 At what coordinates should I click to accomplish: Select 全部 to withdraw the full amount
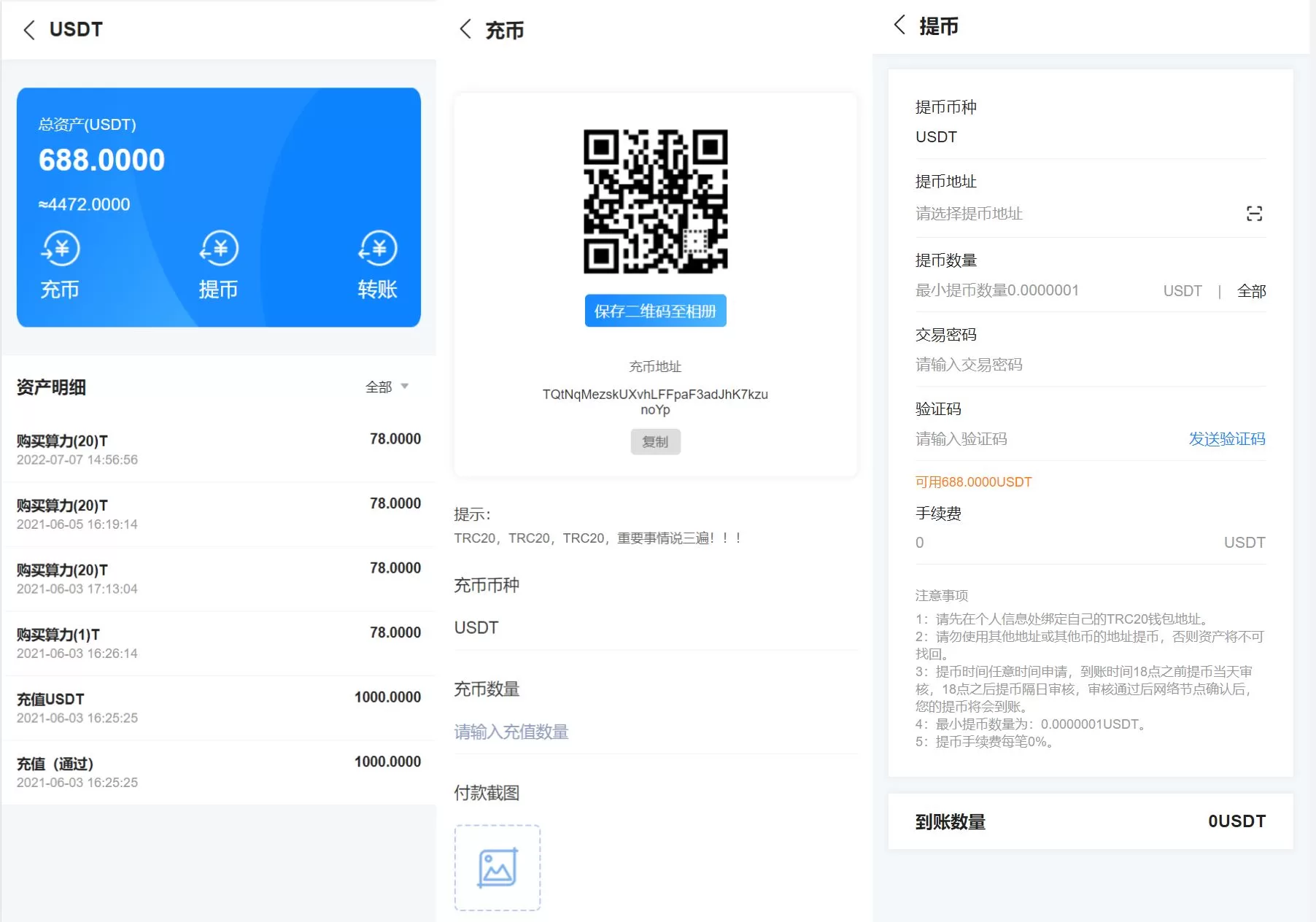(1251, 291)
